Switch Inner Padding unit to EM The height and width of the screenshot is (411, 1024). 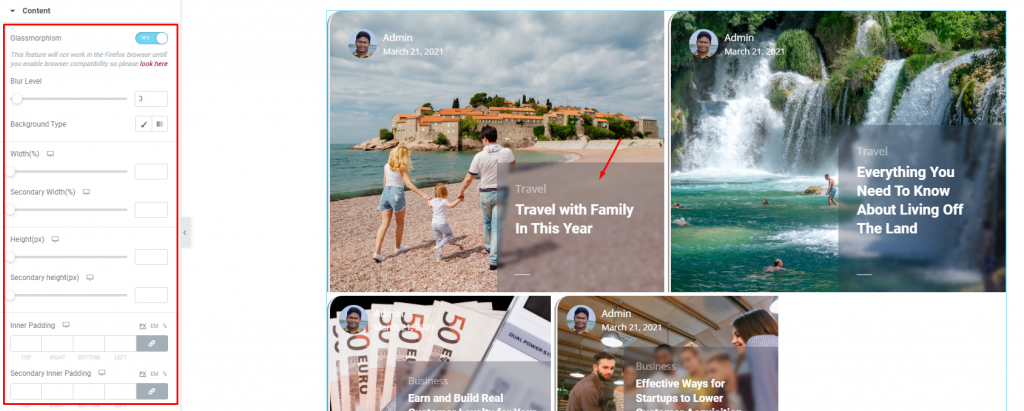(155, 325)
